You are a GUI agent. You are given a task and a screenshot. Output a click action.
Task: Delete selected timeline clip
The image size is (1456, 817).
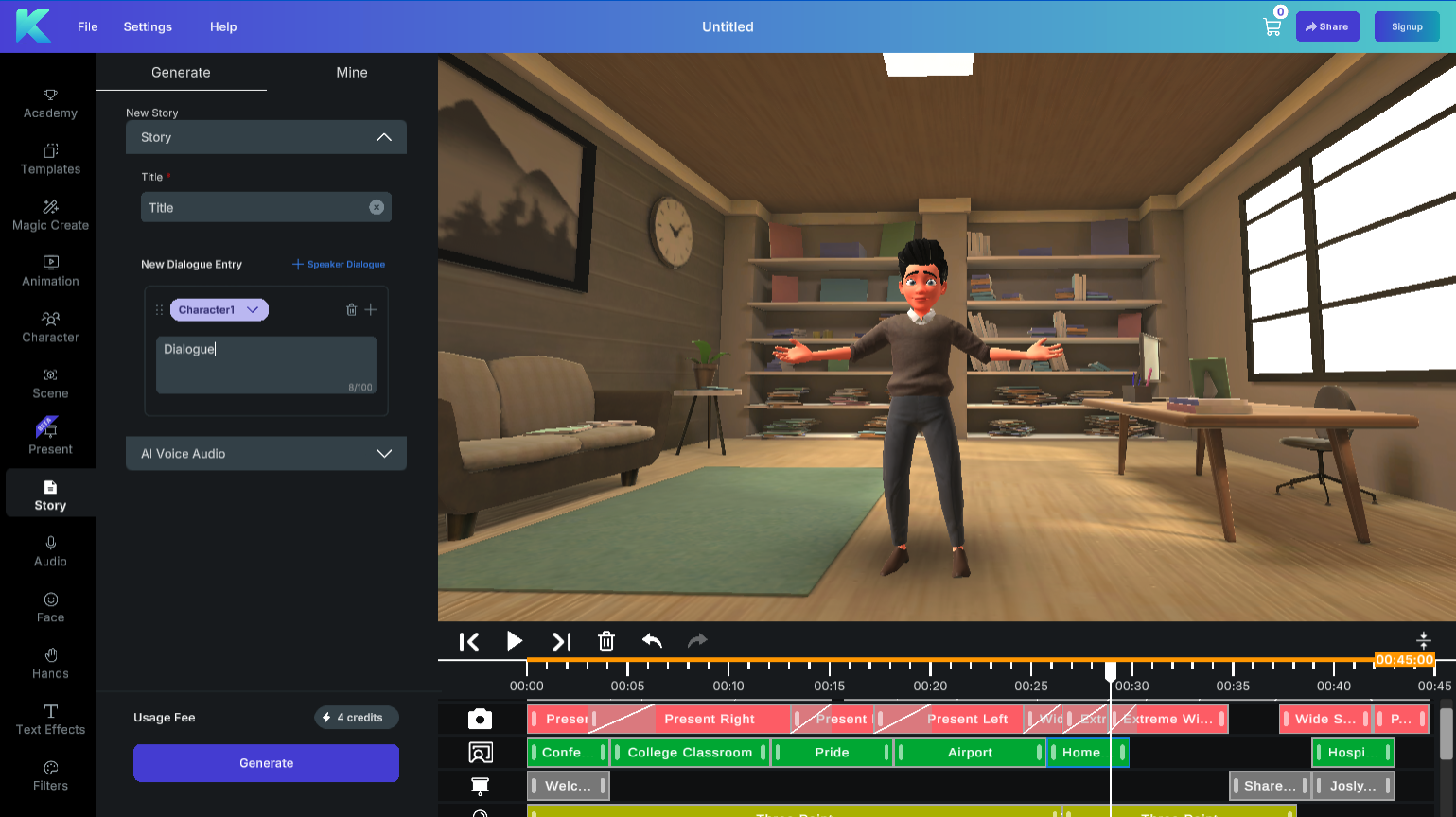pos(606,641)
